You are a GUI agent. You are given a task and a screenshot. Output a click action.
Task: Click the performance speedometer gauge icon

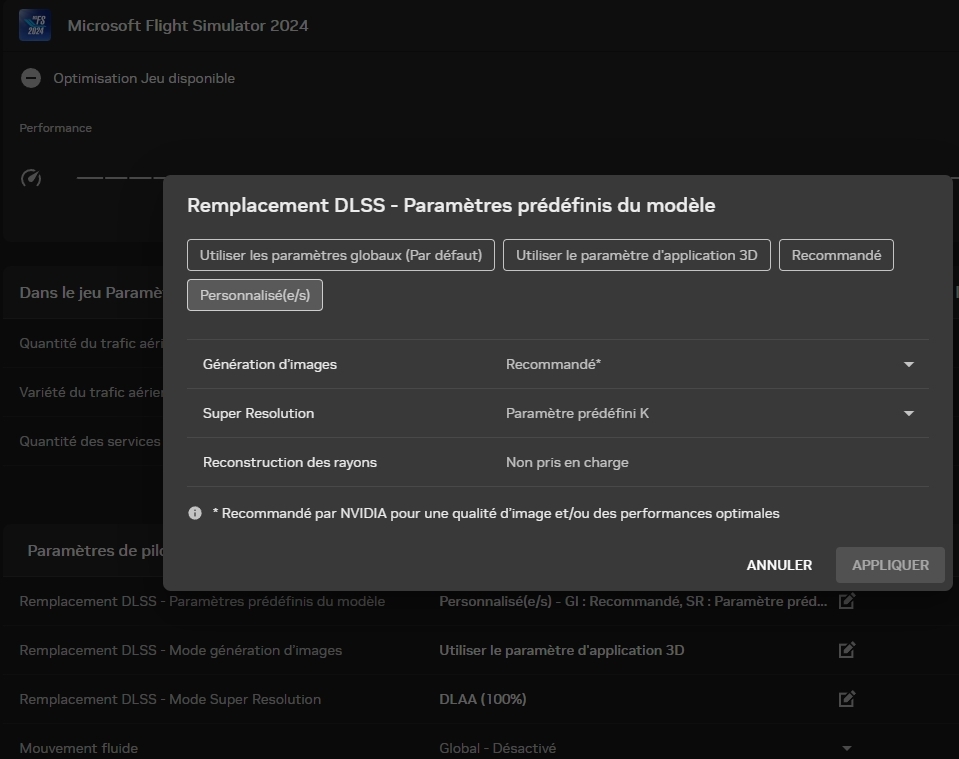click(x=31, y=178)
